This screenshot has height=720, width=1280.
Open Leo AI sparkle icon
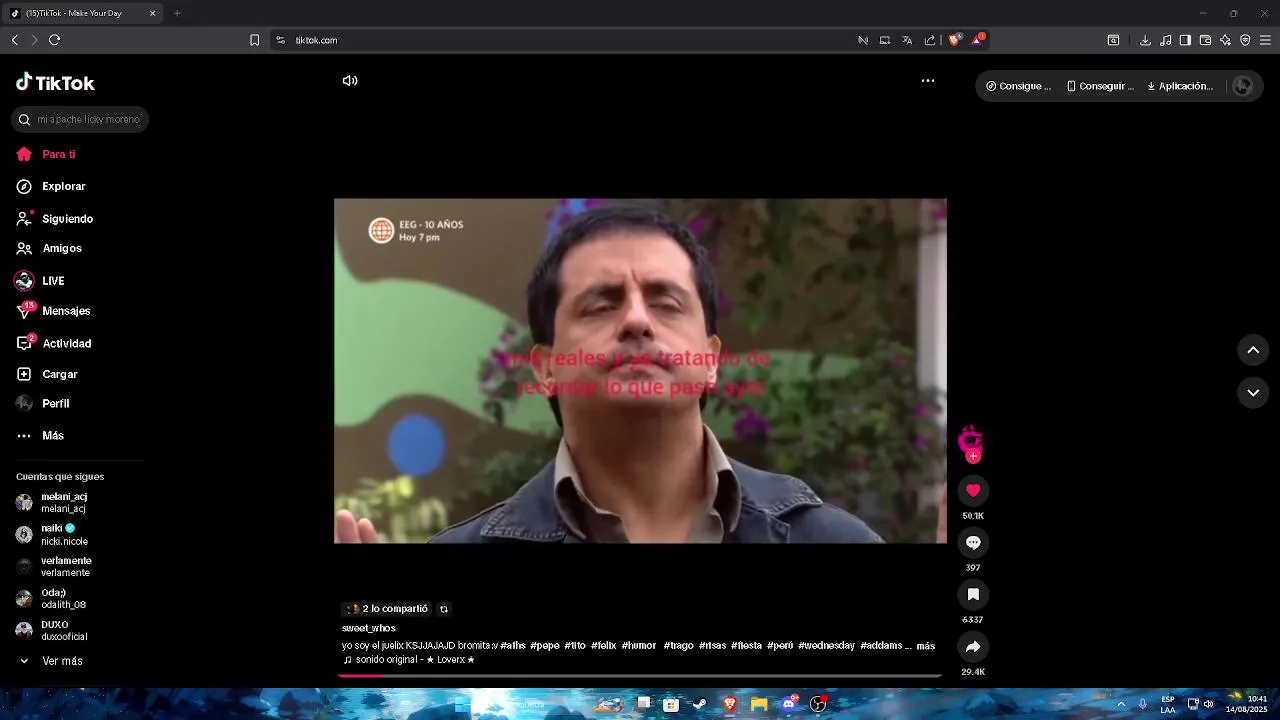tap(1225, 40)
